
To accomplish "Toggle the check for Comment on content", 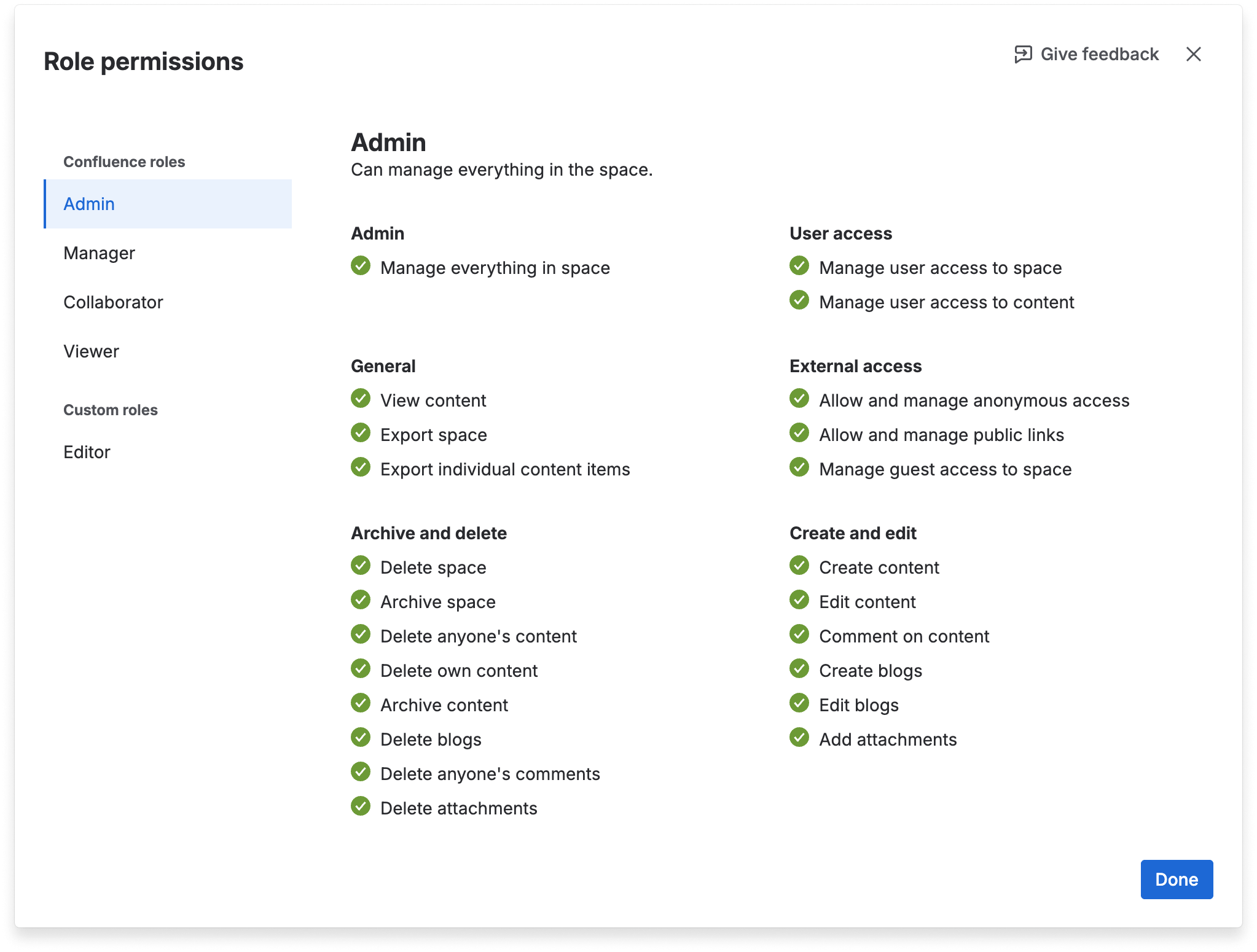I will (x=799, y=634).
